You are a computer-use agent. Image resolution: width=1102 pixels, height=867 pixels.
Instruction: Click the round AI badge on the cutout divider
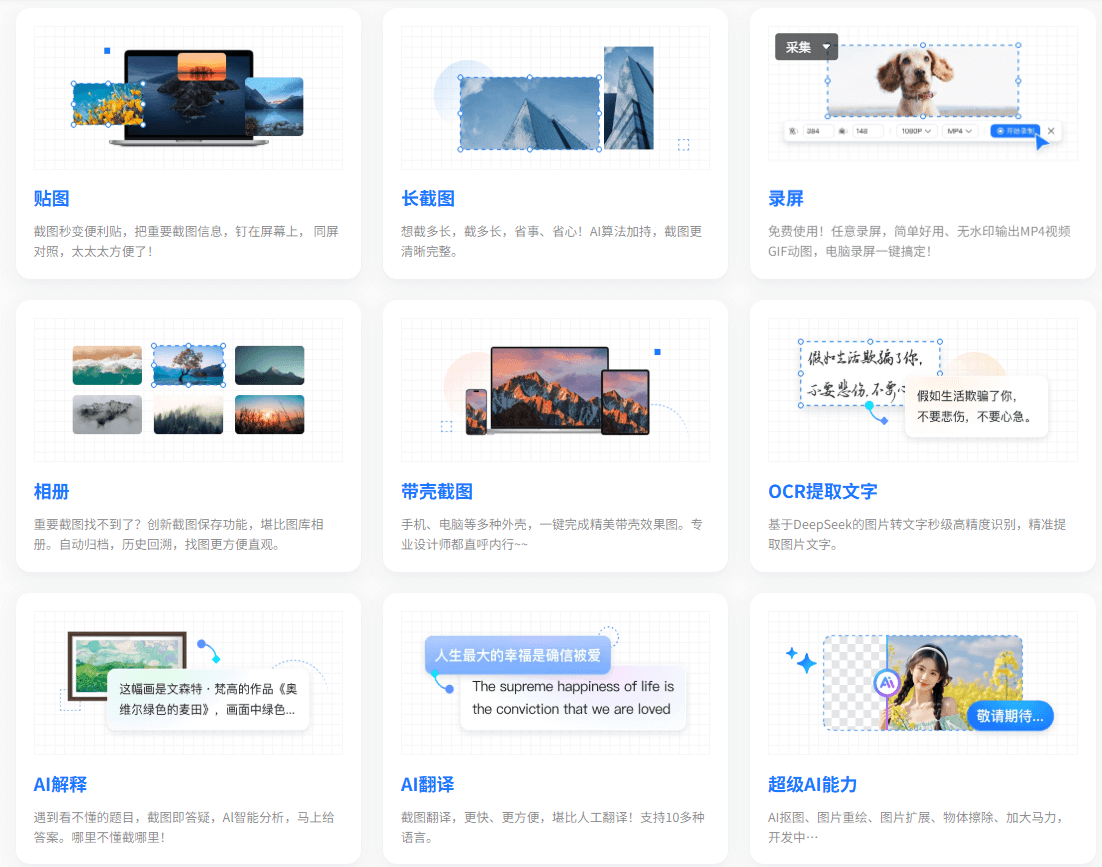pyautogui.click(x=886, y=683)
